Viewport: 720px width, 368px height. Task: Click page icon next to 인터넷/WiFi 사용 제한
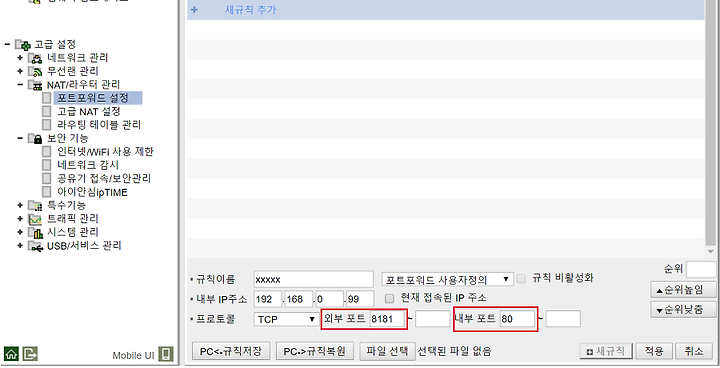tap(46, 152)
